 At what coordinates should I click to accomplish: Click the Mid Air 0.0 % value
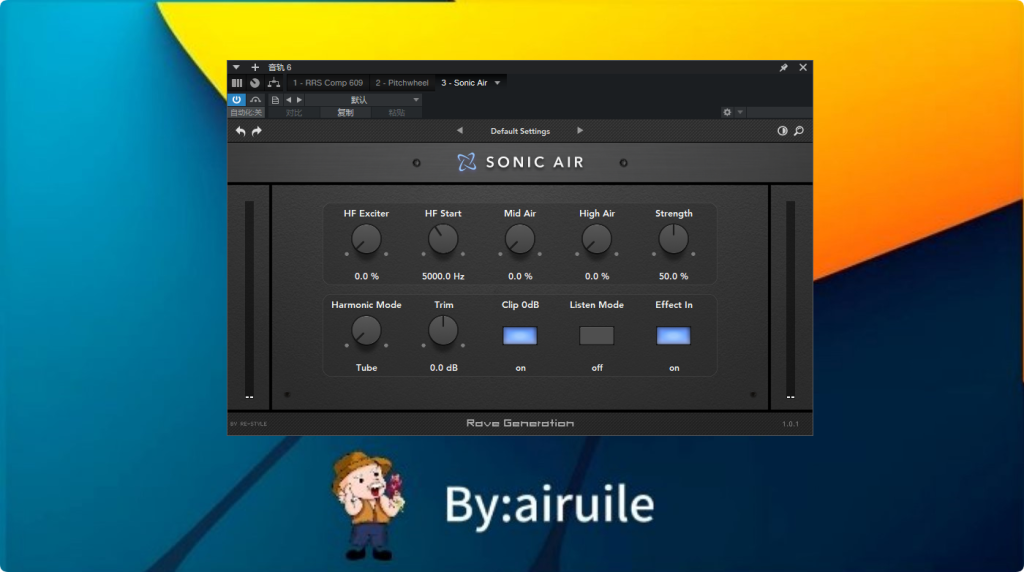520,276
